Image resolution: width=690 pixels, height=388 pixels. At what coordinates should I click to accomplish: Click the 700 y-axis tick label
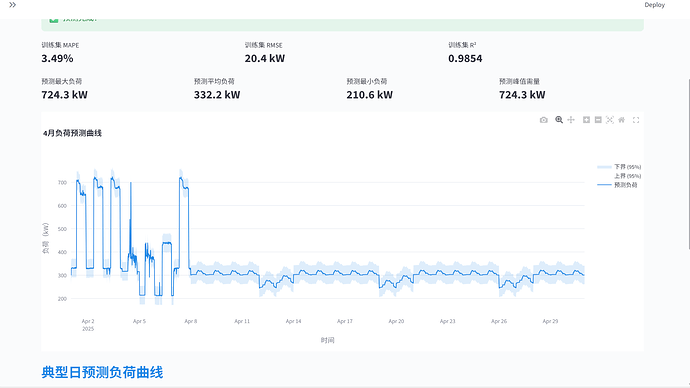[62, 183]
